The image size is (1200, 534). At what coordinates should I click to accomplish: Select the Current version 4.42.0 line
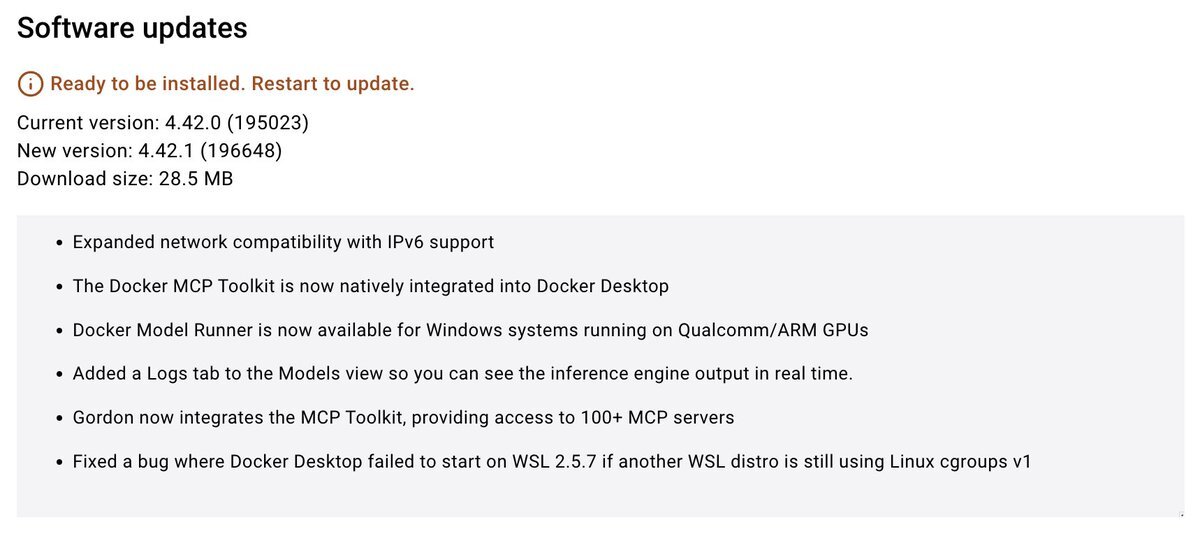tap(163, 123)
